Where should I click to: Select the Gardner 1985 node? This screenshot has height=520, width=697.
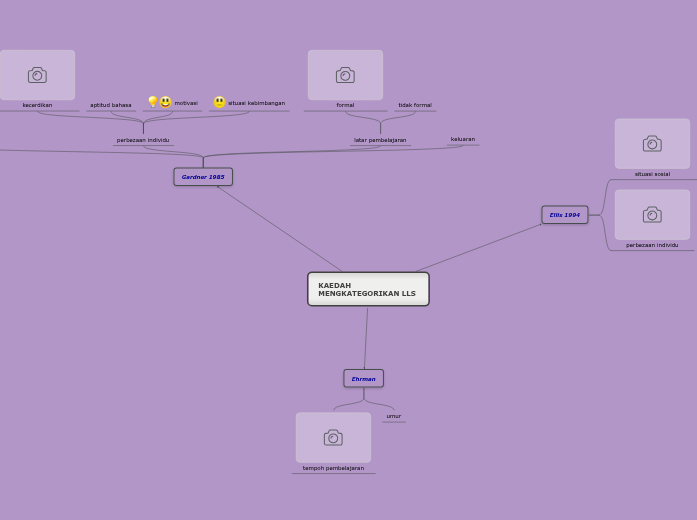[x=203, y=177]
